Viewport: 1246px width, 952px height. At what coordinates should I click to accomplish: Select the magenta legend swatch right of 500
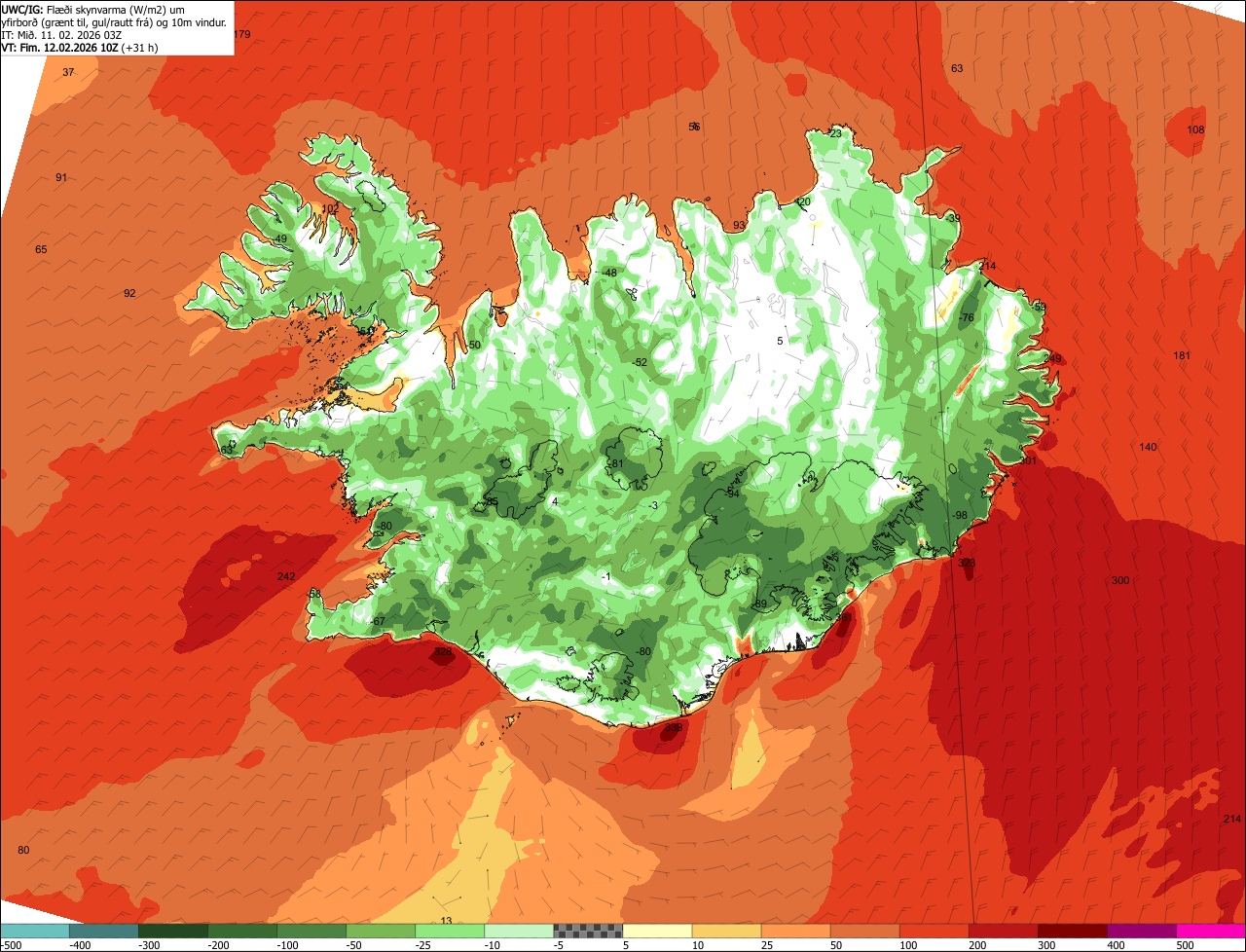tap(1212, 931)
